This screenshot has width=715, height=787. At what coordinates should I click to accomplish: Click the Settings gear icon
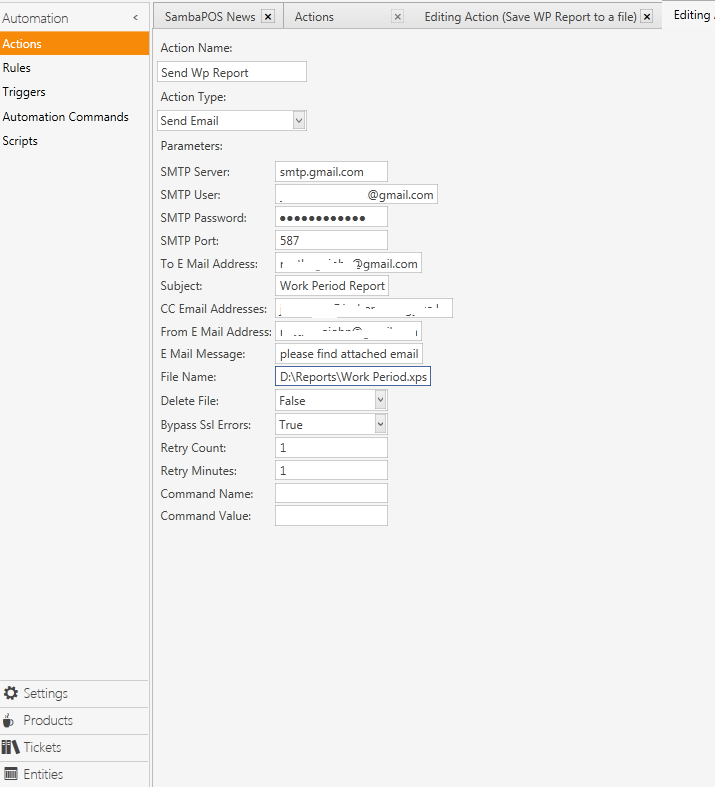tap(11, 693)
